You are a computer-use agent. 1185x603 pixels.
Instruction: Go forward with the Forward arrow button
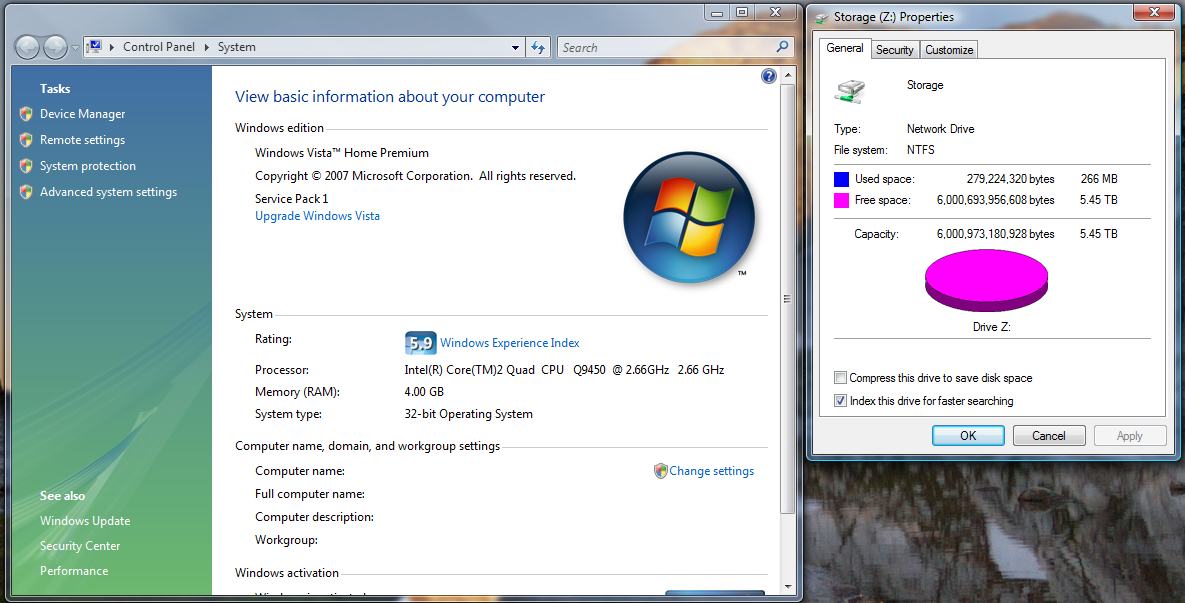(55, 48)
